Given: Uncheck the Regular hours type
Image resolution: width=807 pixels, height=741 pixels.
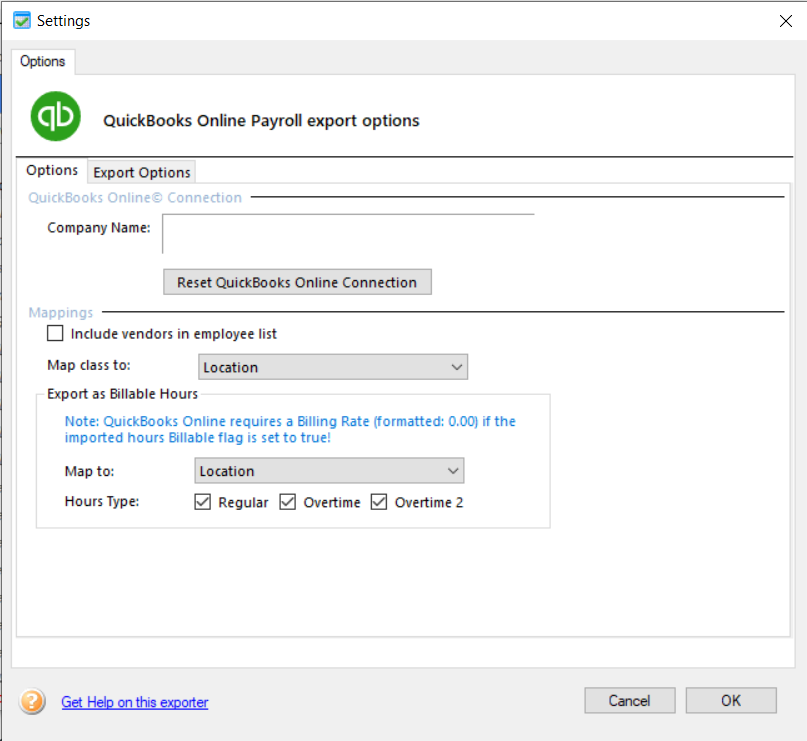Looking at the screenshot, I should click(x=203, y=502).
